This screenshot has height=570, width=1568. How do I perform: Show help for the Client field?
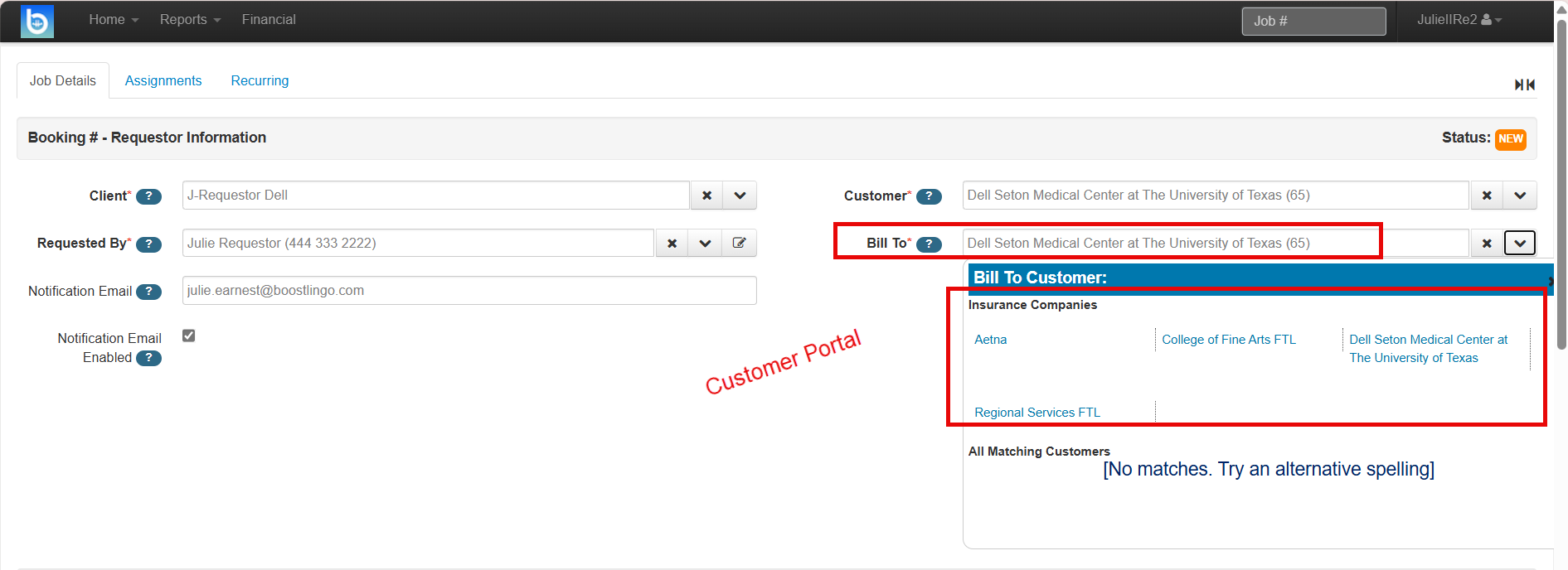tap(148, 196)
